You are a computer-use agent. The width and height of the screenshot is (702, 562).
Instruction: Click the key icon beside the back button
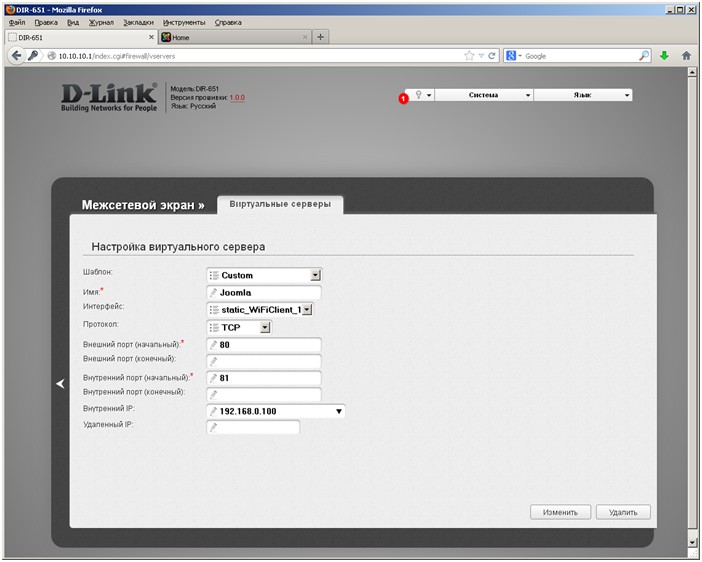(x=33, y=56)
